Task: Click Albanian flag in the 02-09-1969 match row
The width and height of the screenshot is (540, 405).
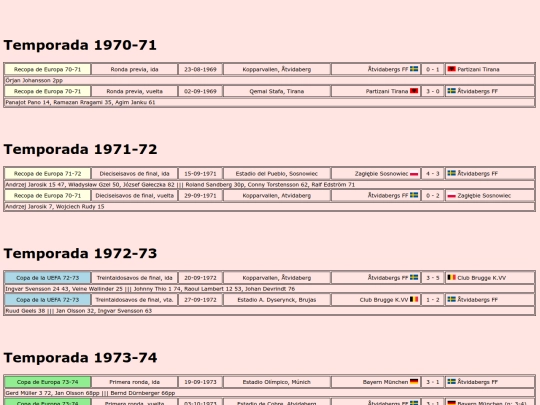Action: (x=414, y=91)
